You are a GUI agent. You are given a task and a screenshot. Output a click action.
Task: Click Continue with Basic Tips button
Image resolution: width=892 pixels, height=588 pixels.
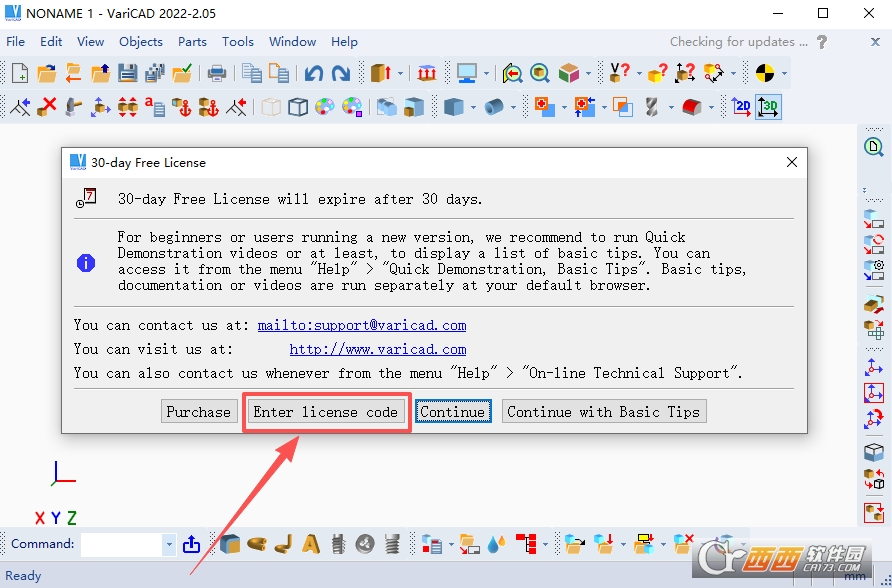pos(604,412)
